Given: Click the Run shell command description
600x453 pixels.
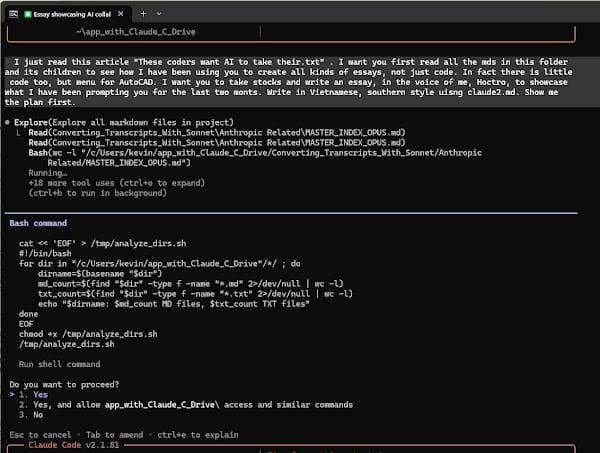Looking at the screenshot, I should (65, 364).
